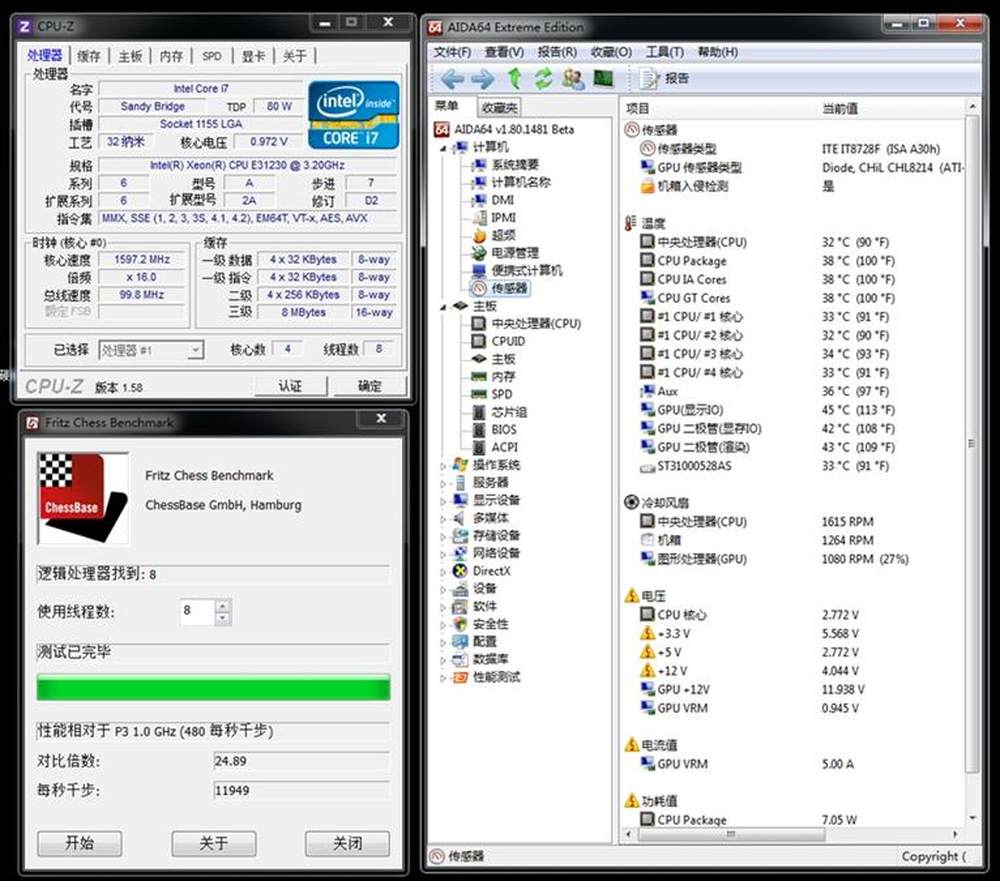
Task: Click the AIDA64 back arrow icon
Action: click(452, 79)
